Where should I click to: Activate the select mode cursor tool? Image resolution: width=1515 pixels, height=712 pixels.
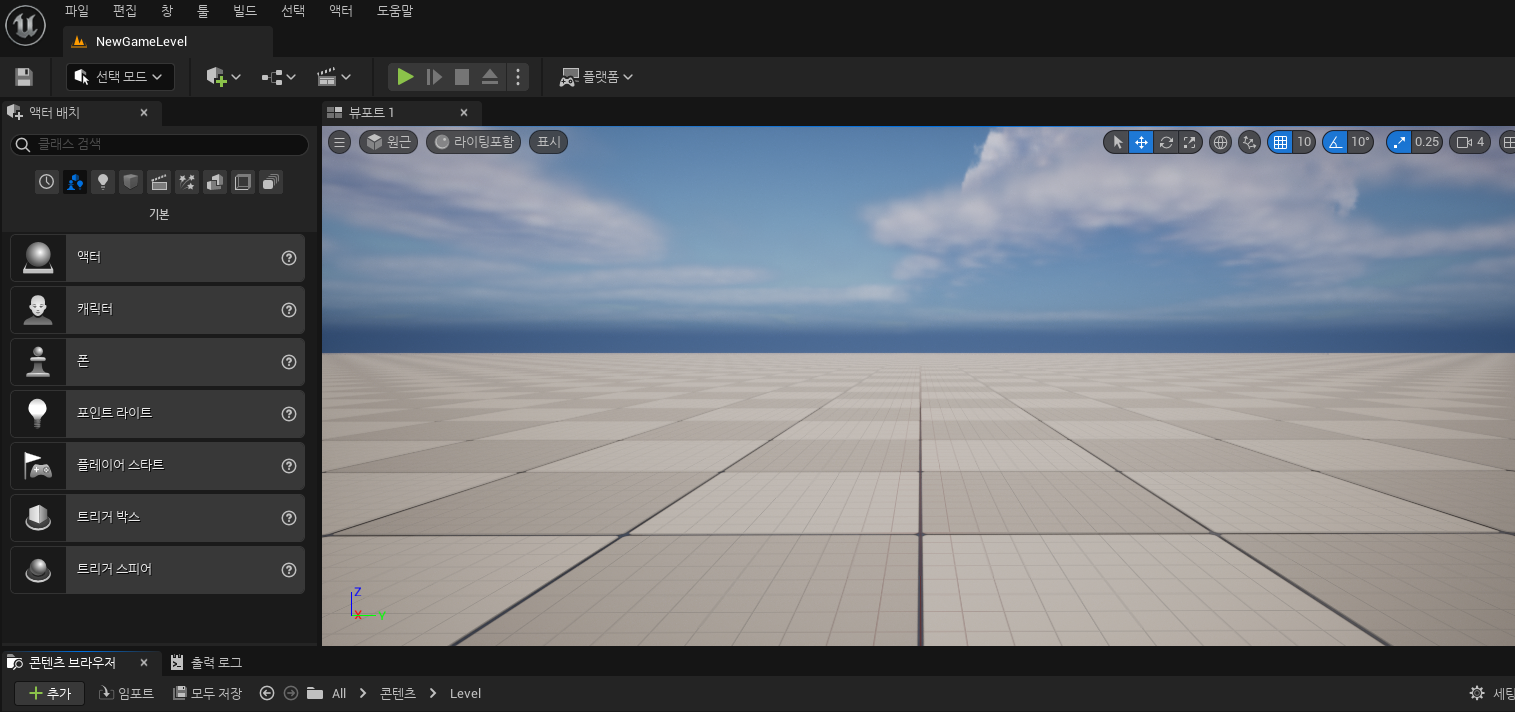click(x=1118, y=142)
